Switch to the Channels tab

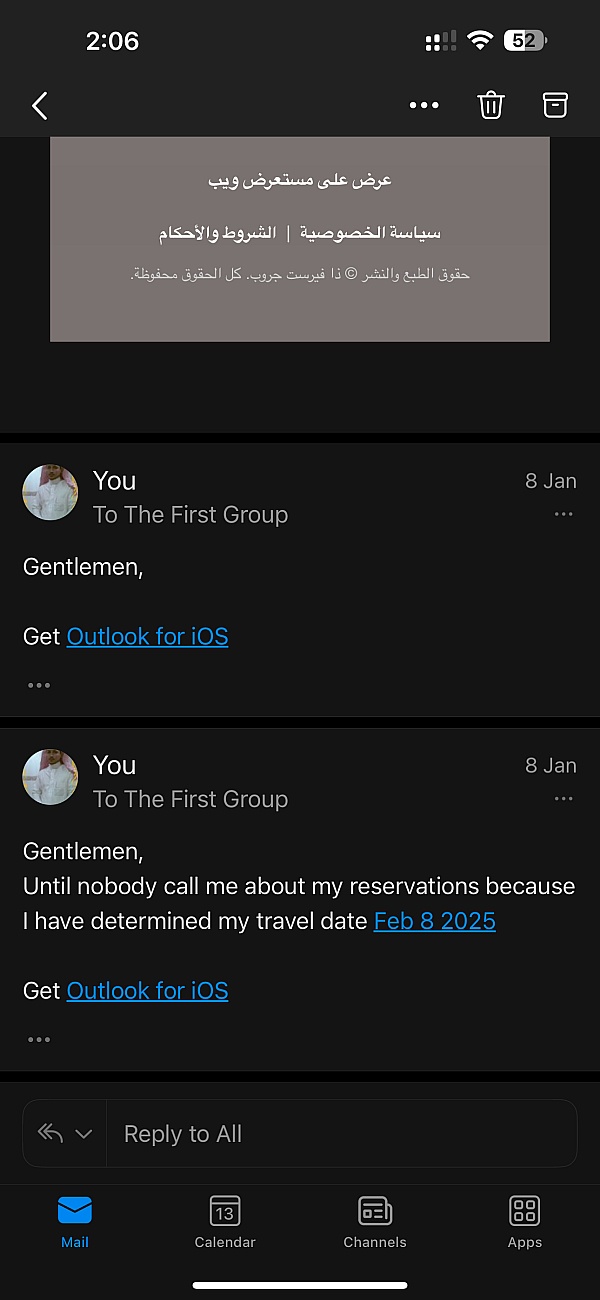[375, 1221]
